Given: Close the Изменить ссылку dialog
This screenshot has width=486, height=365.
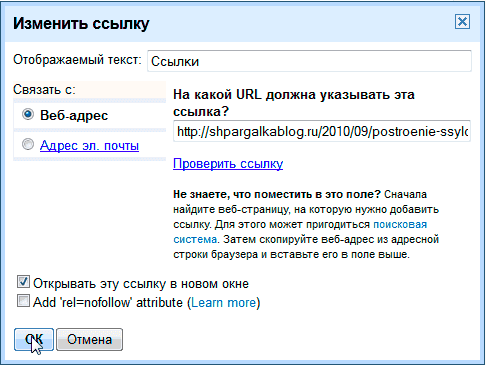Looking at the screenshot, I should (x=462, y=22).
